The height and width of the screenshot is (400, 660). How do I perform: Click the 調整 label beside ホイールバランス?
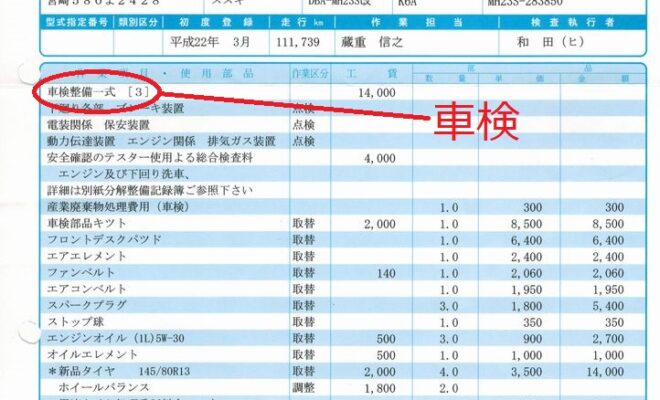304,387
